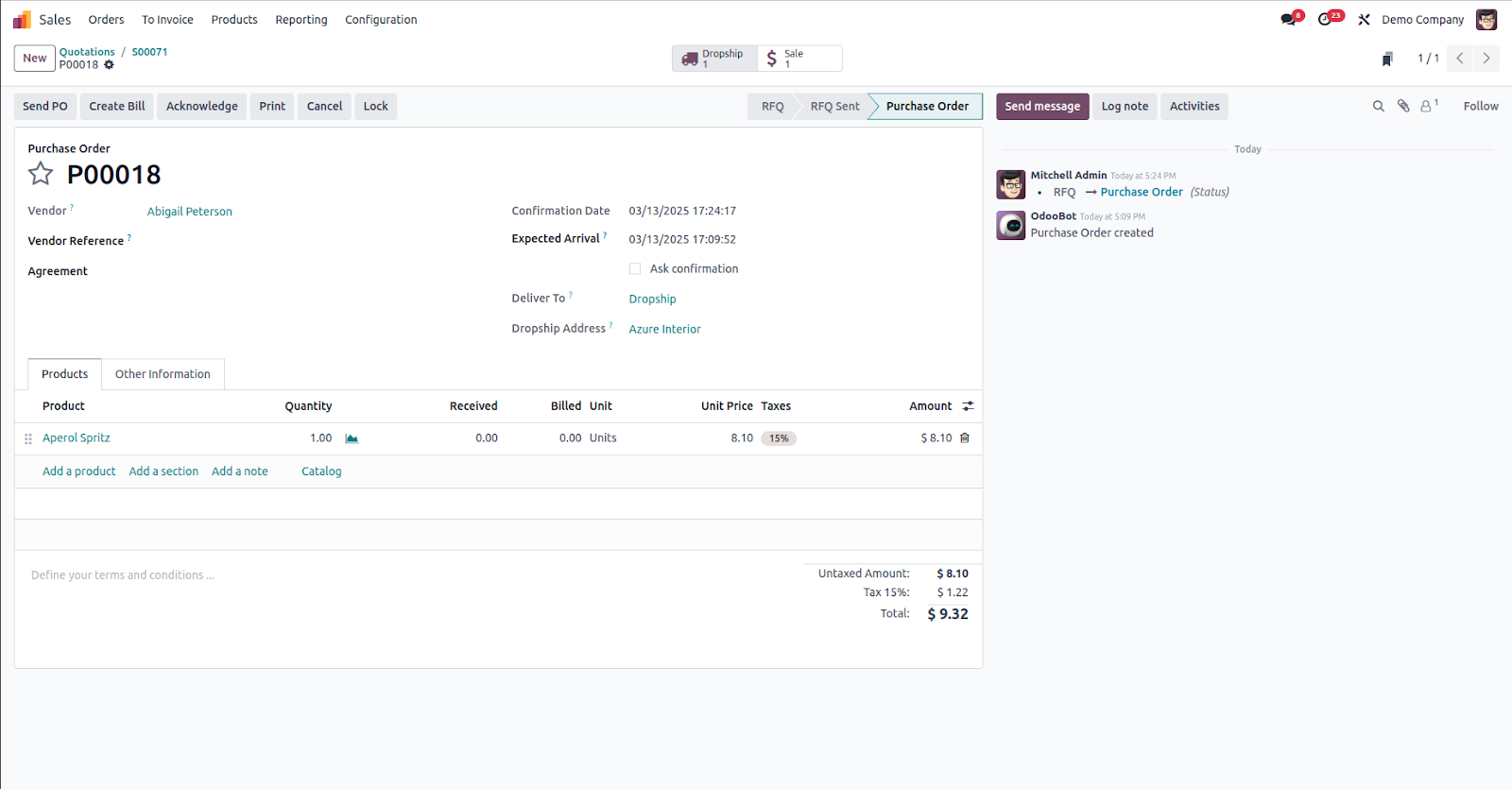Click the Expected Arrival date value
Screen dimensions: 1512x789
point(682,240)
